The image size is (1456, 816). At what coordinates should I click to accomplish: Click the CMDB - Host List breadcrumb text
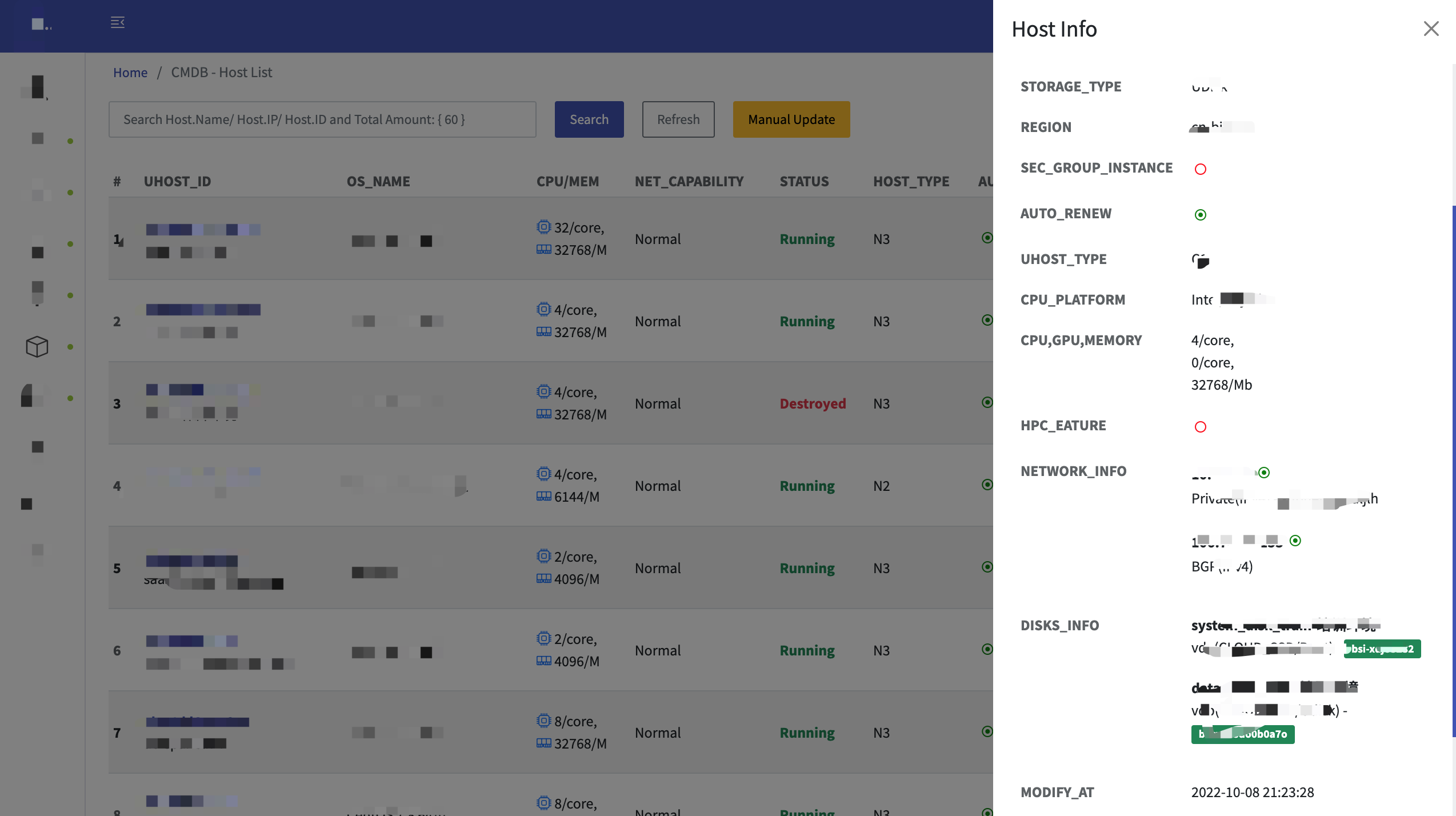[222, 73]
